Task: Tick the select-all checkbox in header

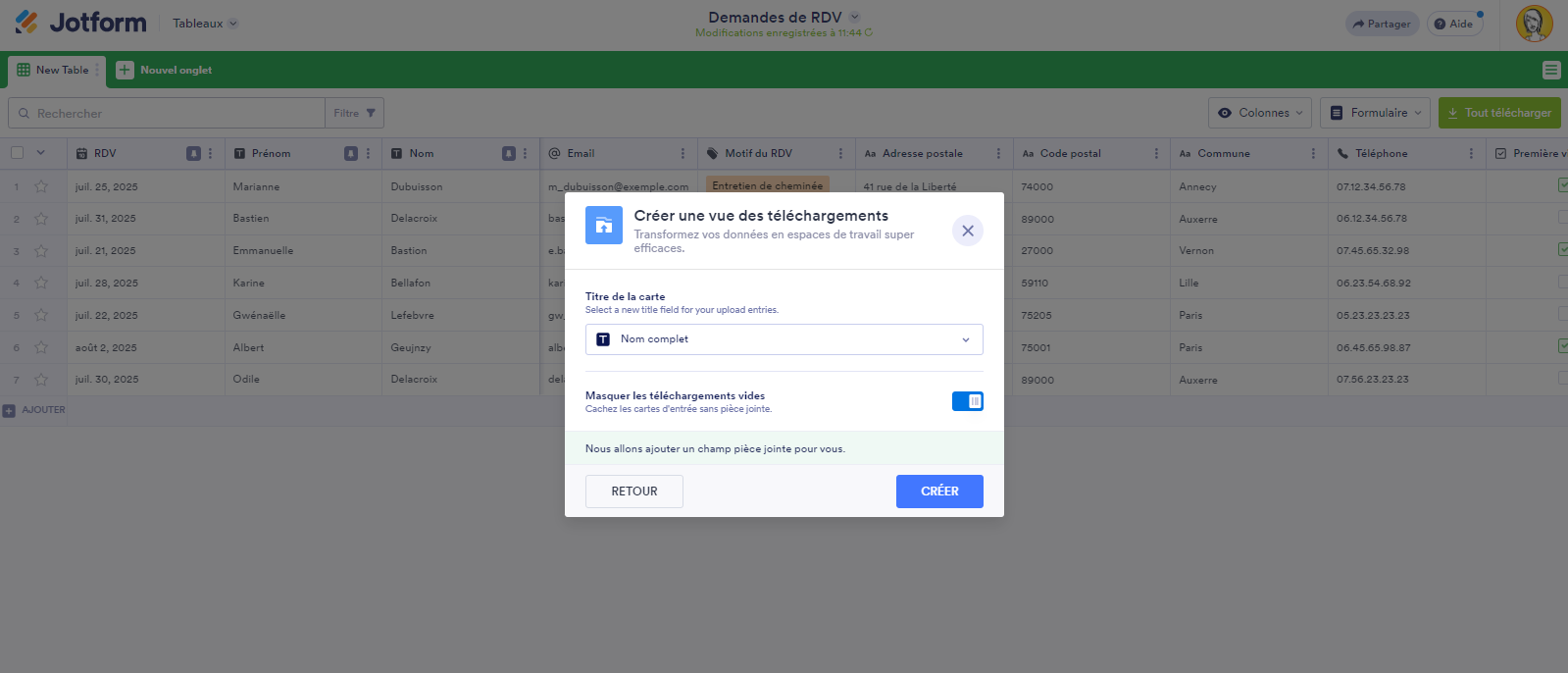Action: pyautogui.click(x=17, y=153)
